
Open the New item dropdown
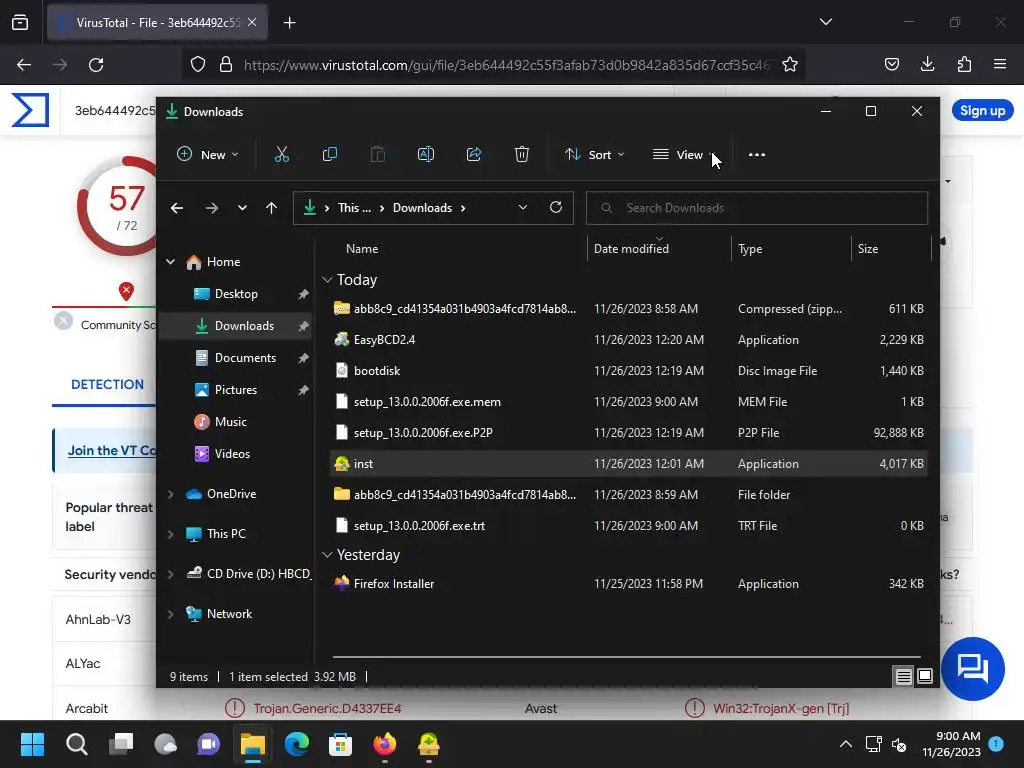tap(208, 155)
